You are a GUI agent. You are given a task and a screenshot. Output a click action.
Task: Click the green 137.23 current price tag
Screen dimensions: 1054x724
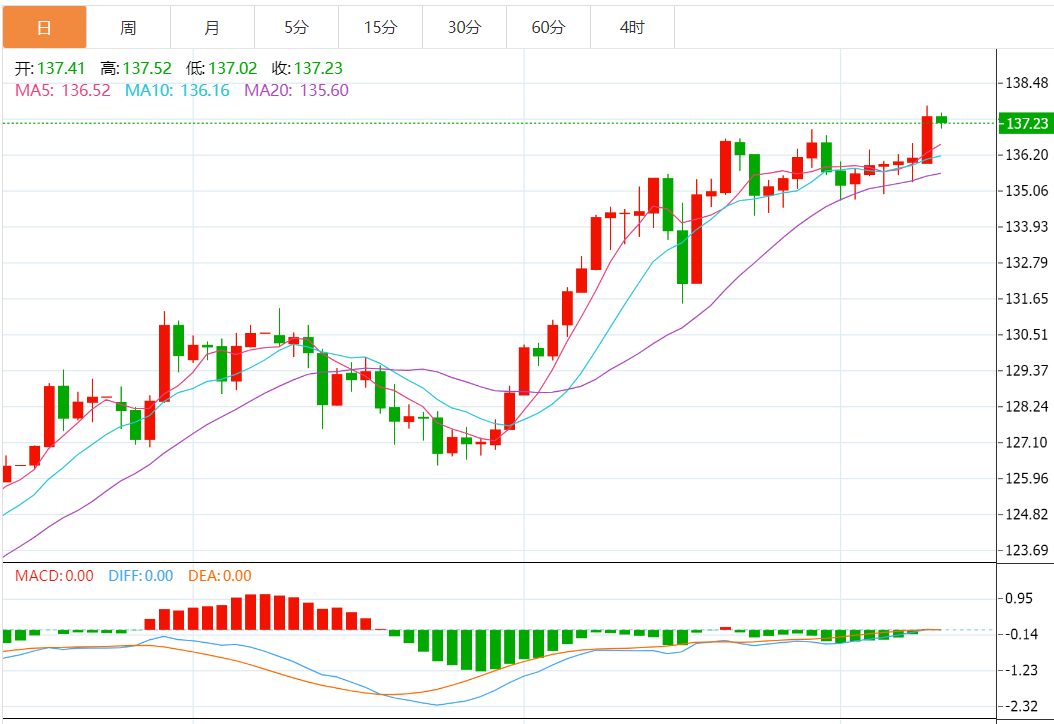coord(1026,124)
